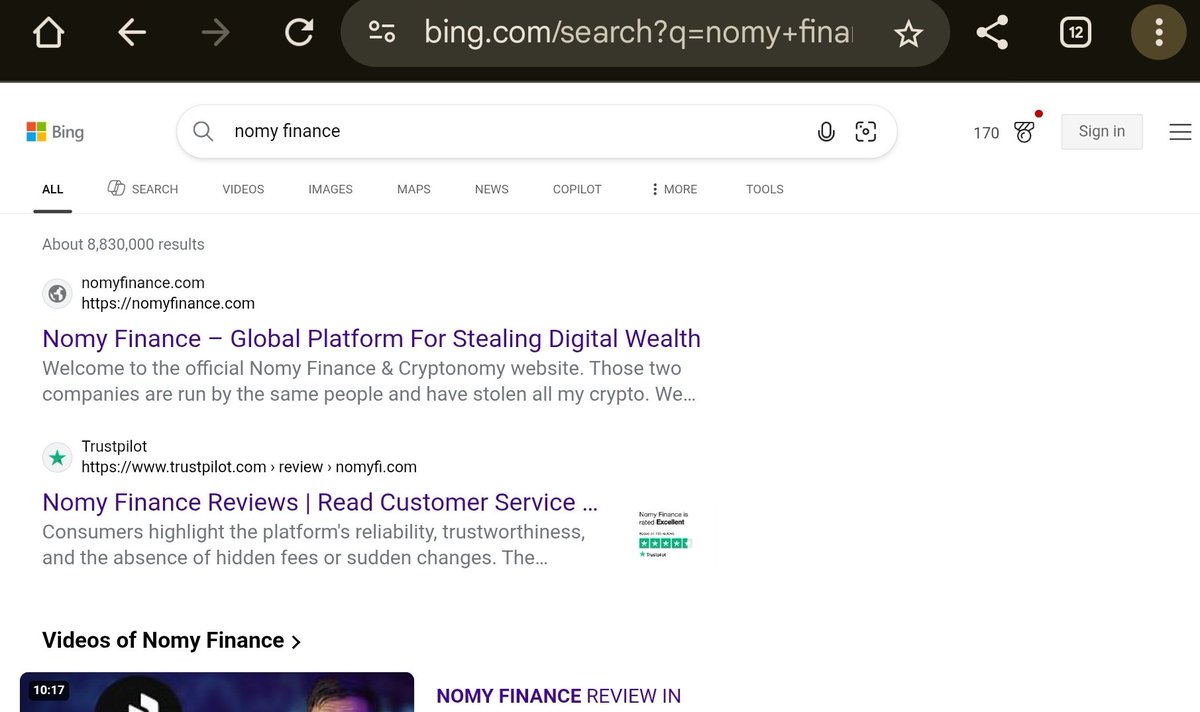This screenshot has width=1200, height=712.
Task: Select the ALL tab
Action: pyautogui.click(x=53, y=189)
